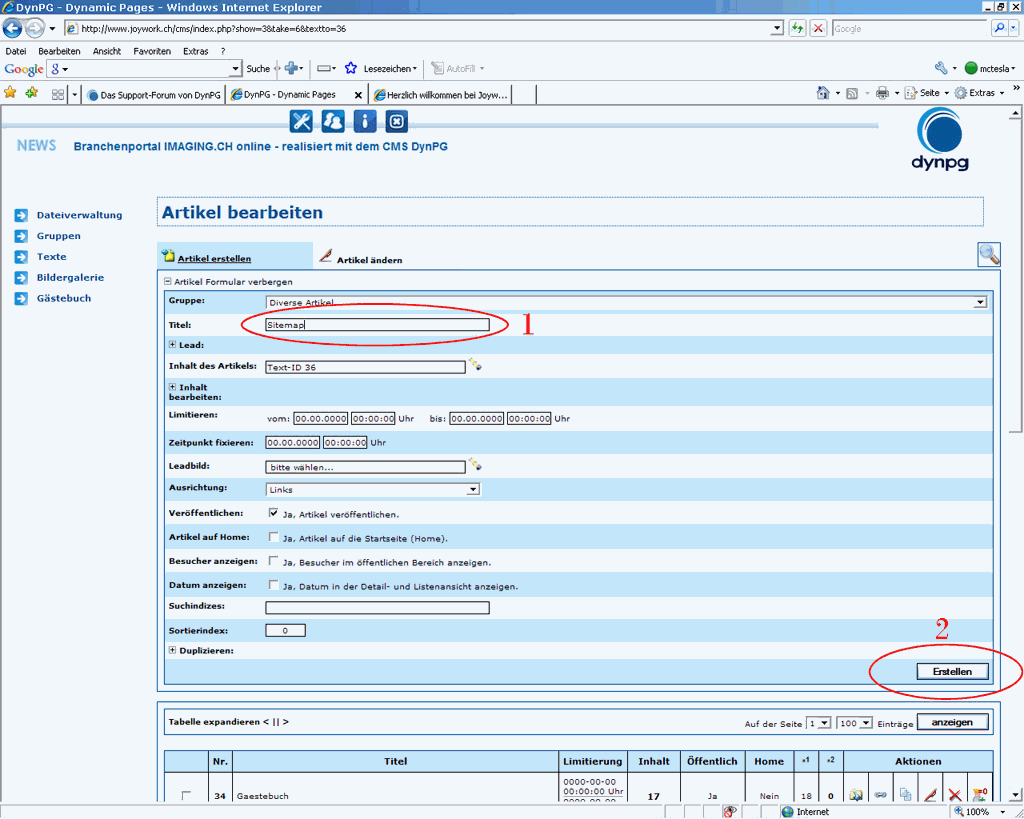
Task: Click red X delete icon for Gaestebuch
Action: 954,795
